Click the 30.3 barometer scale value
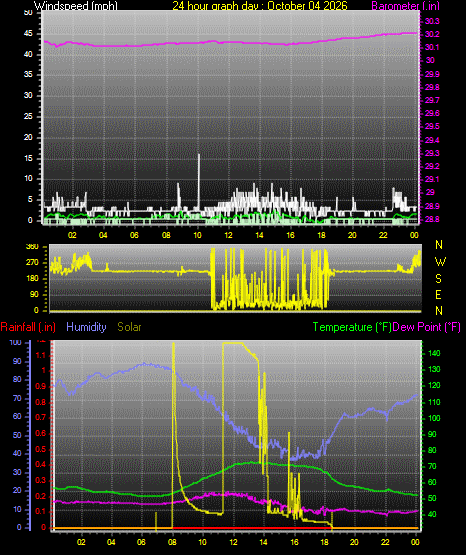Screen dimensions: 466x555 click(432, 21)
